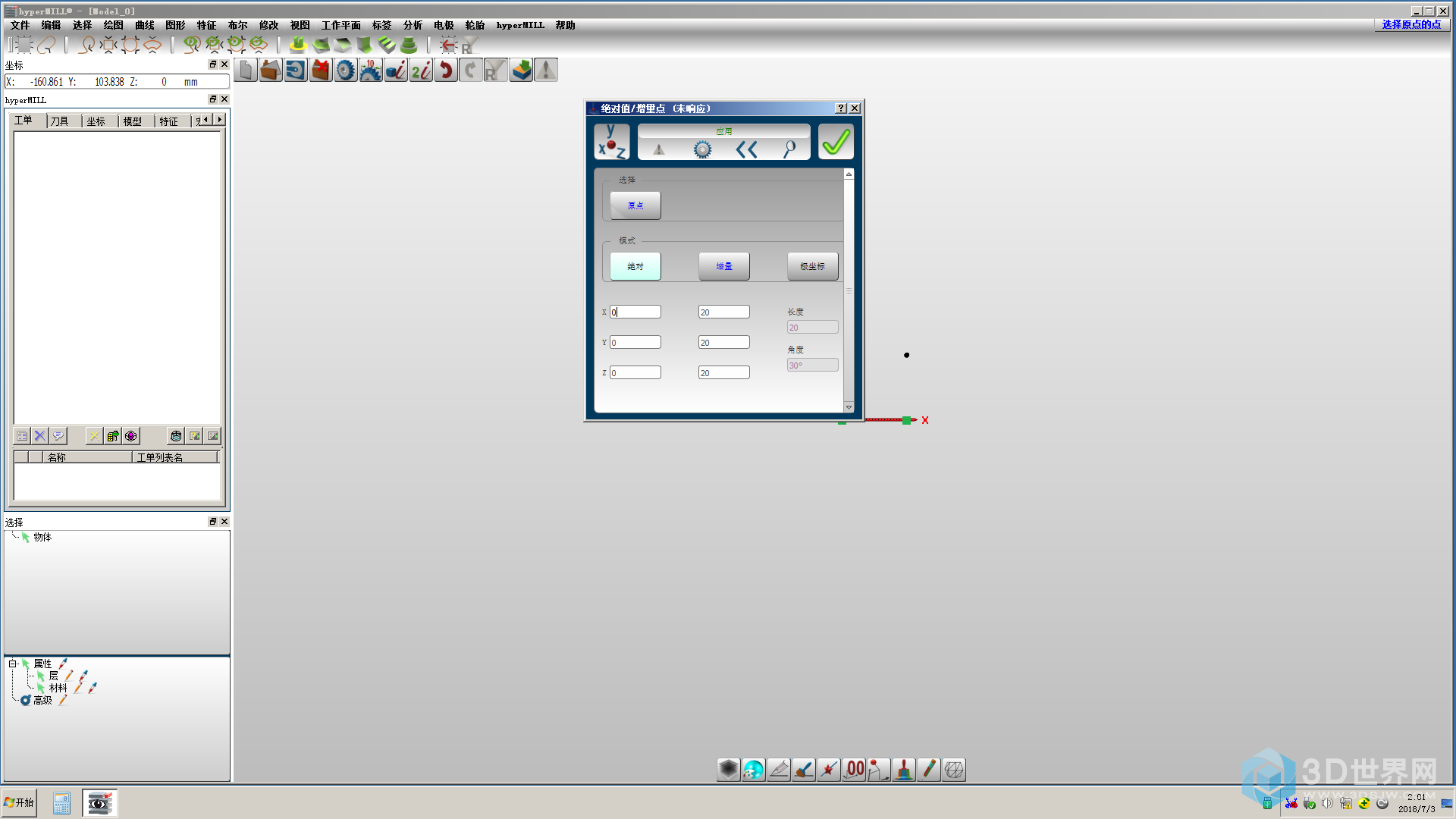The image size is (1456, 819).
Task: Click the first green eye visibility icon
Action: click(192, 45)
